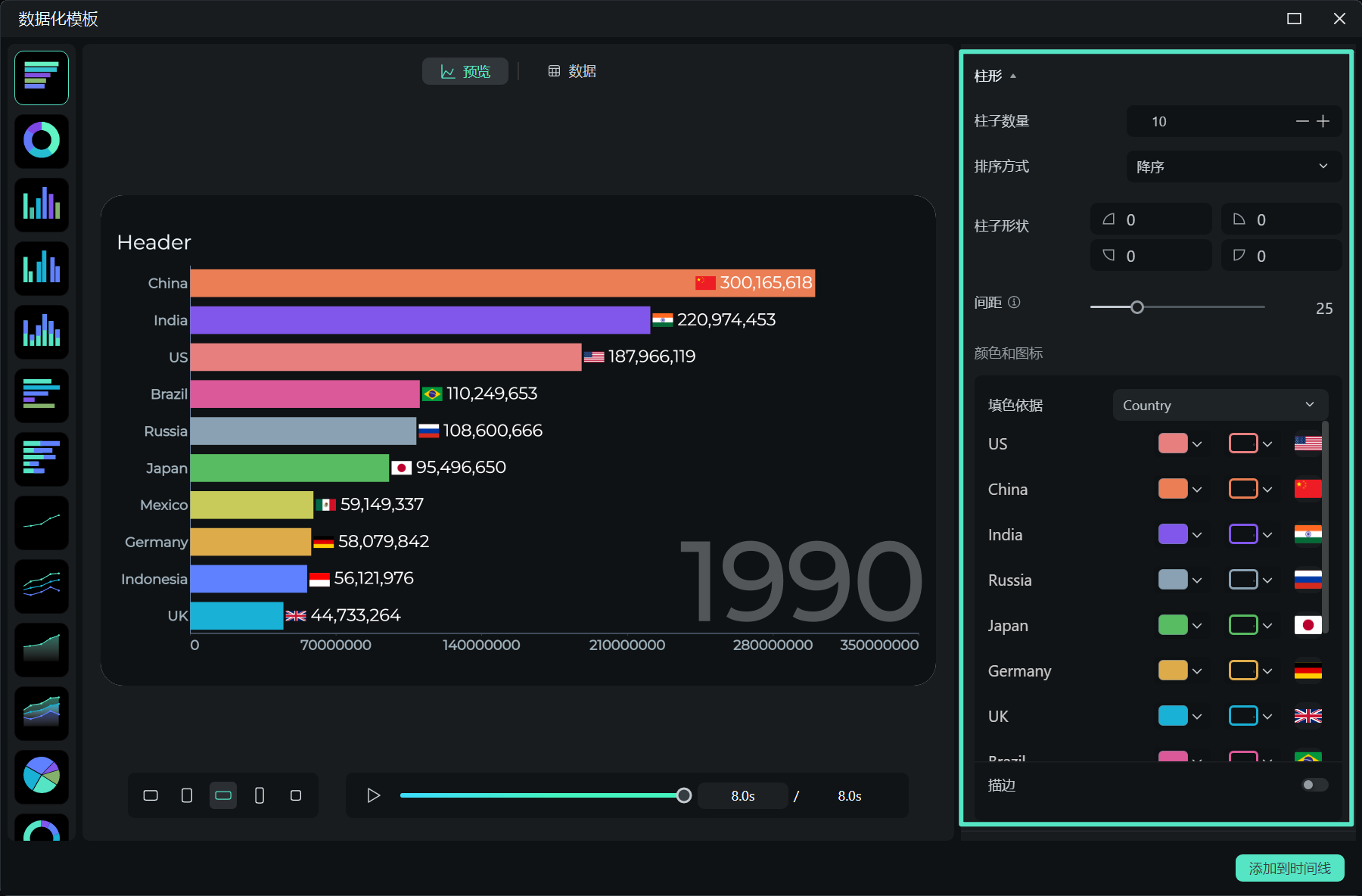Increase bar count with plus button
Screen dimensions: 1362x896
point(1323,121)
